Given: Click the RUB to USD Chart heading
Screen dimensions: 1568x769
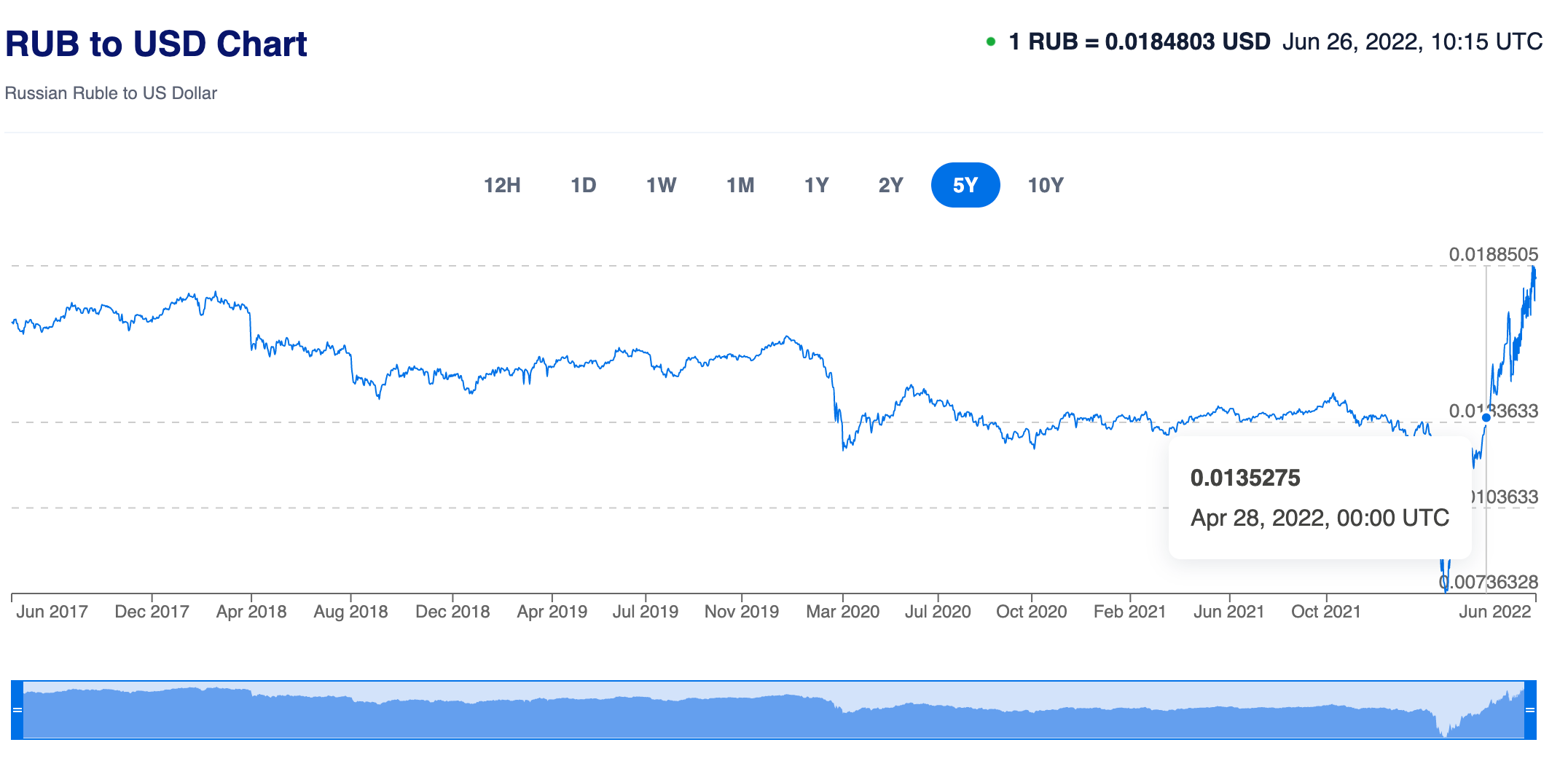Looking at the screenshot, I should 156,44.
